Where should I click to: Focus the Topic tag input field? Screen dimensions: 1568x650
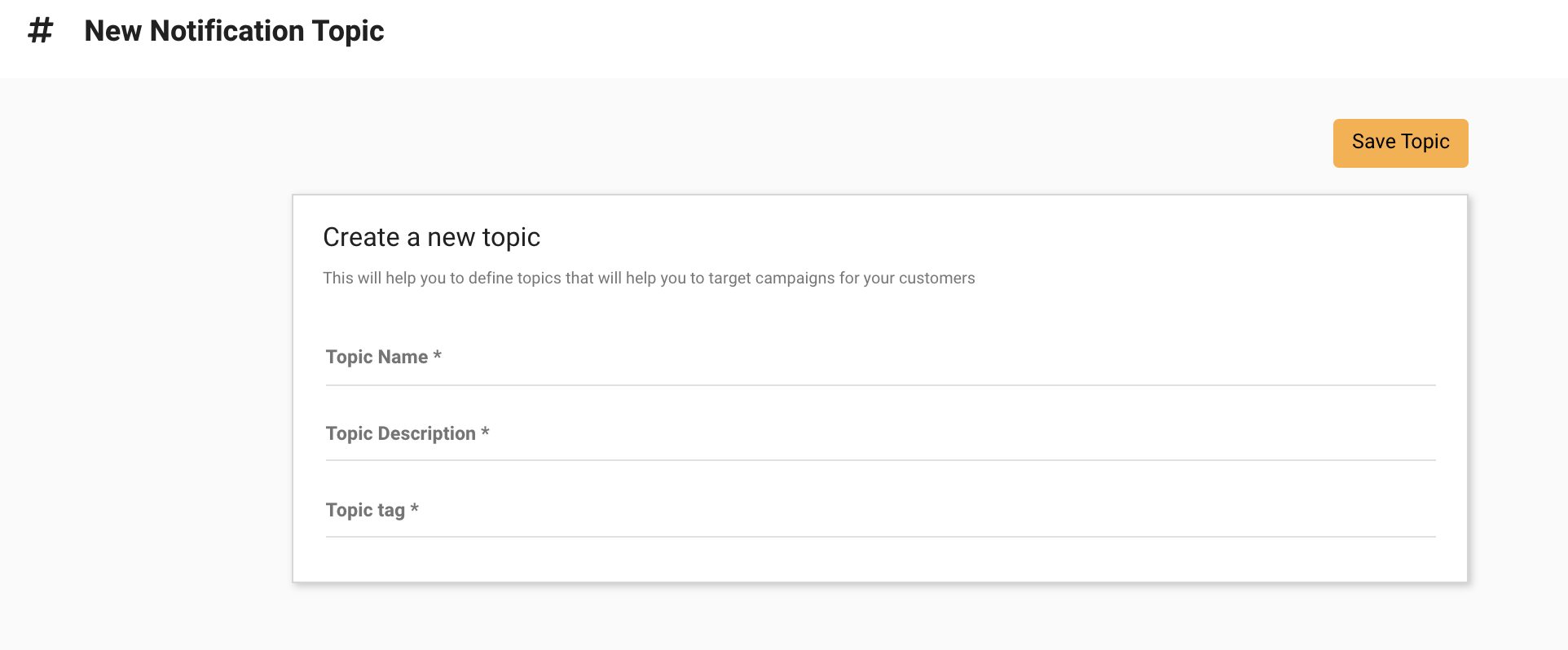880,511
